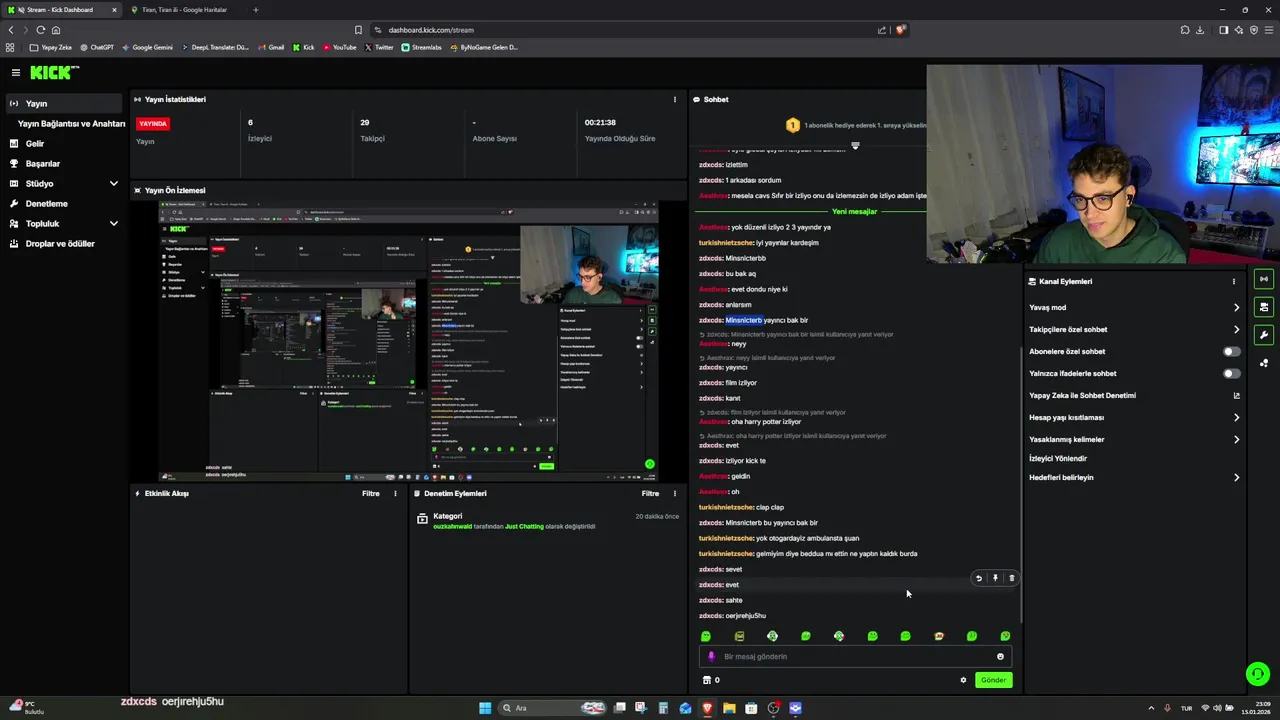Insert the second emote in the emote row
Screen dimensions: 1280x720
(x=739, y=636)
